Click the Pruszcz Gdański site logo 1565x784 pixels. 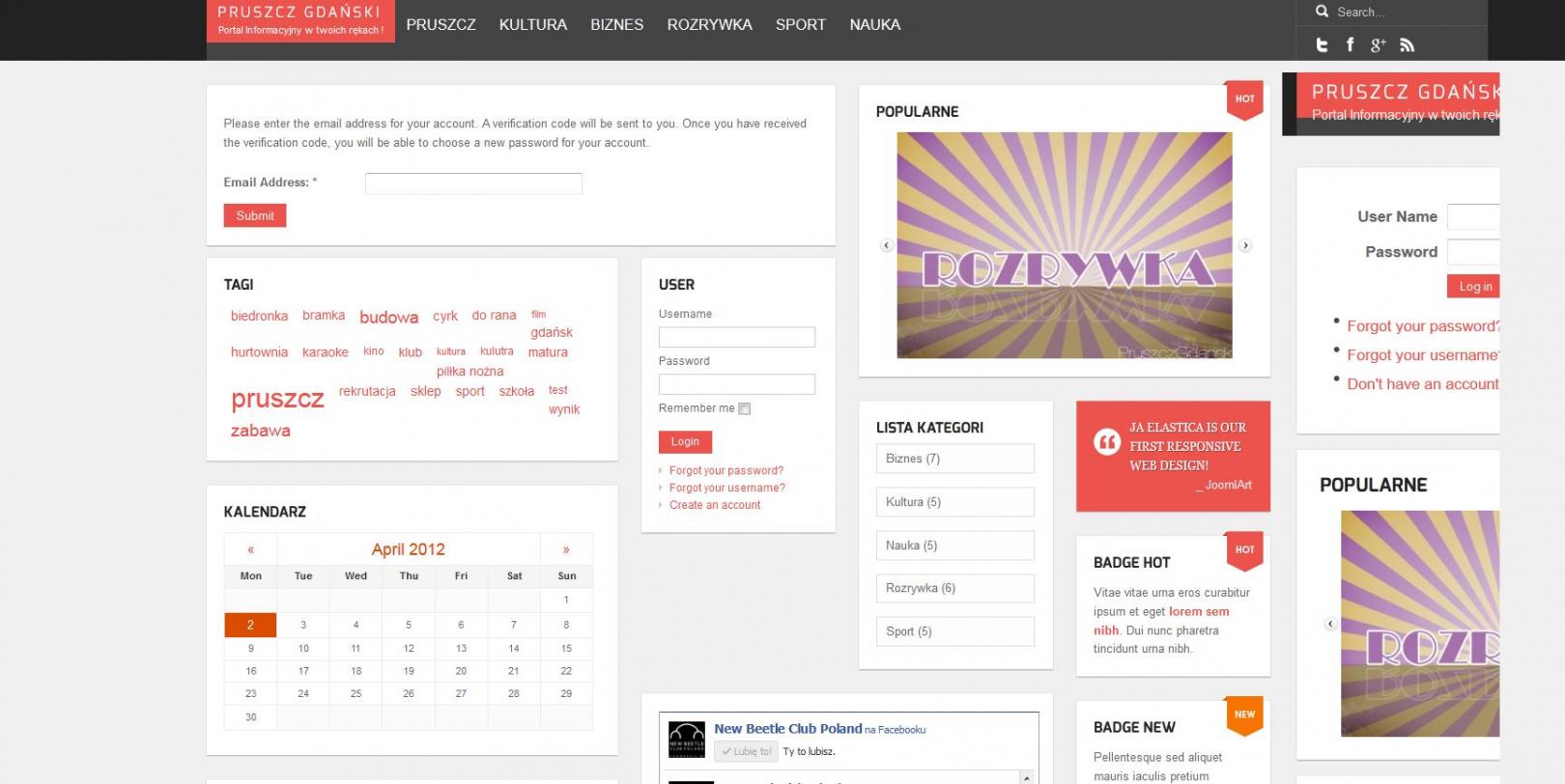click(300, 20)
